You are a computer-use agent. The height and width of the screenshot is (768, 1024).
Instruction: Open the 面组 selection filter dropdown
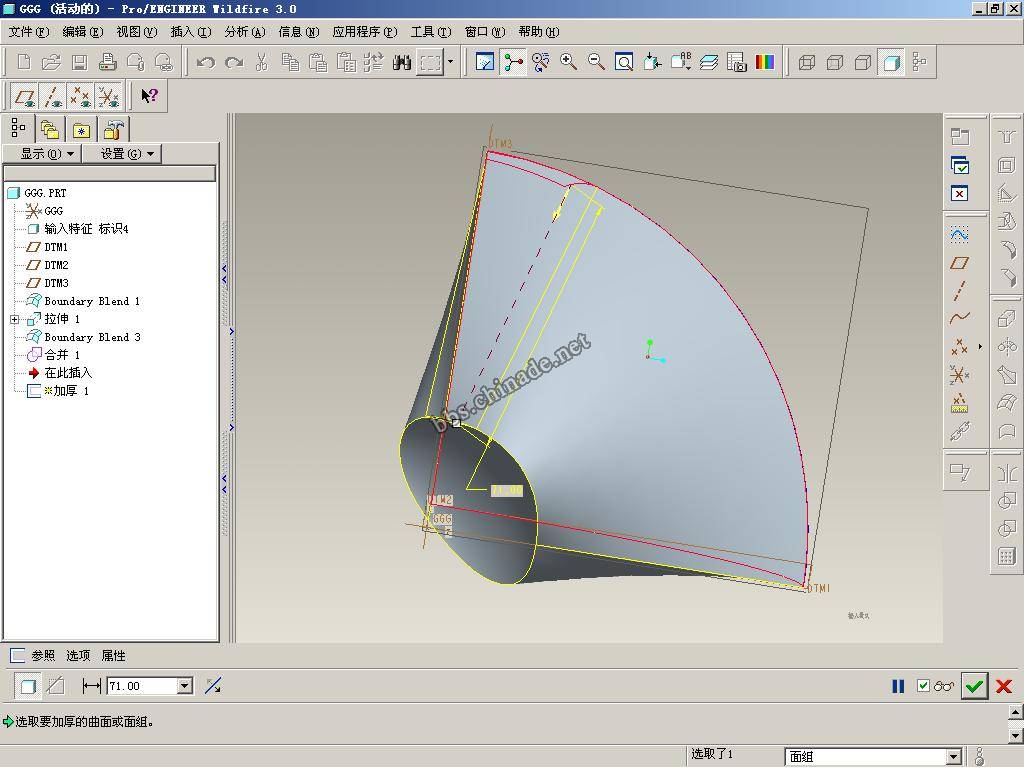953,757
